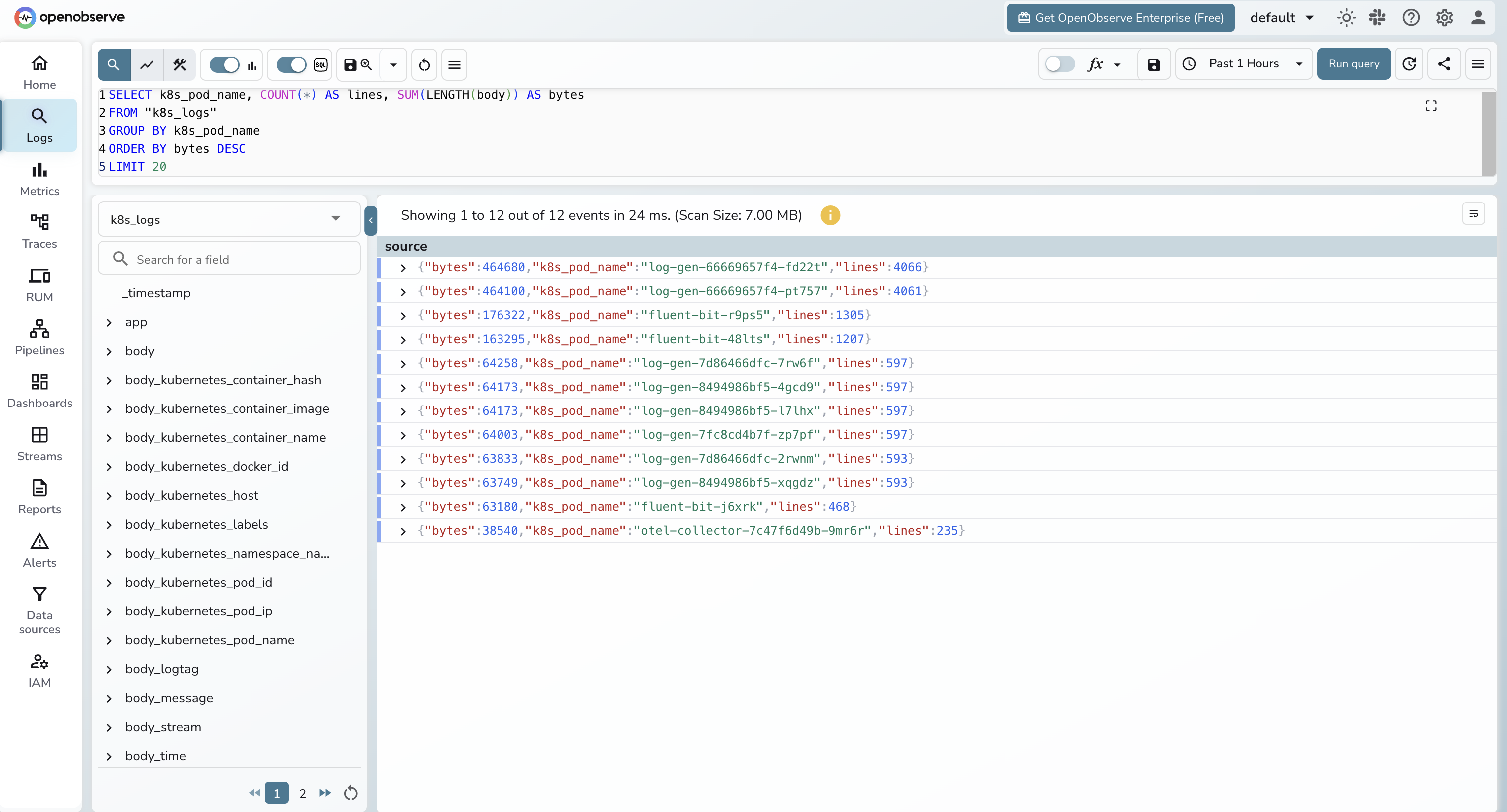The width and height of the screenshot is (1507, 812).
Task: Open saved views dropdown arrow
Action: pos(394,64)
